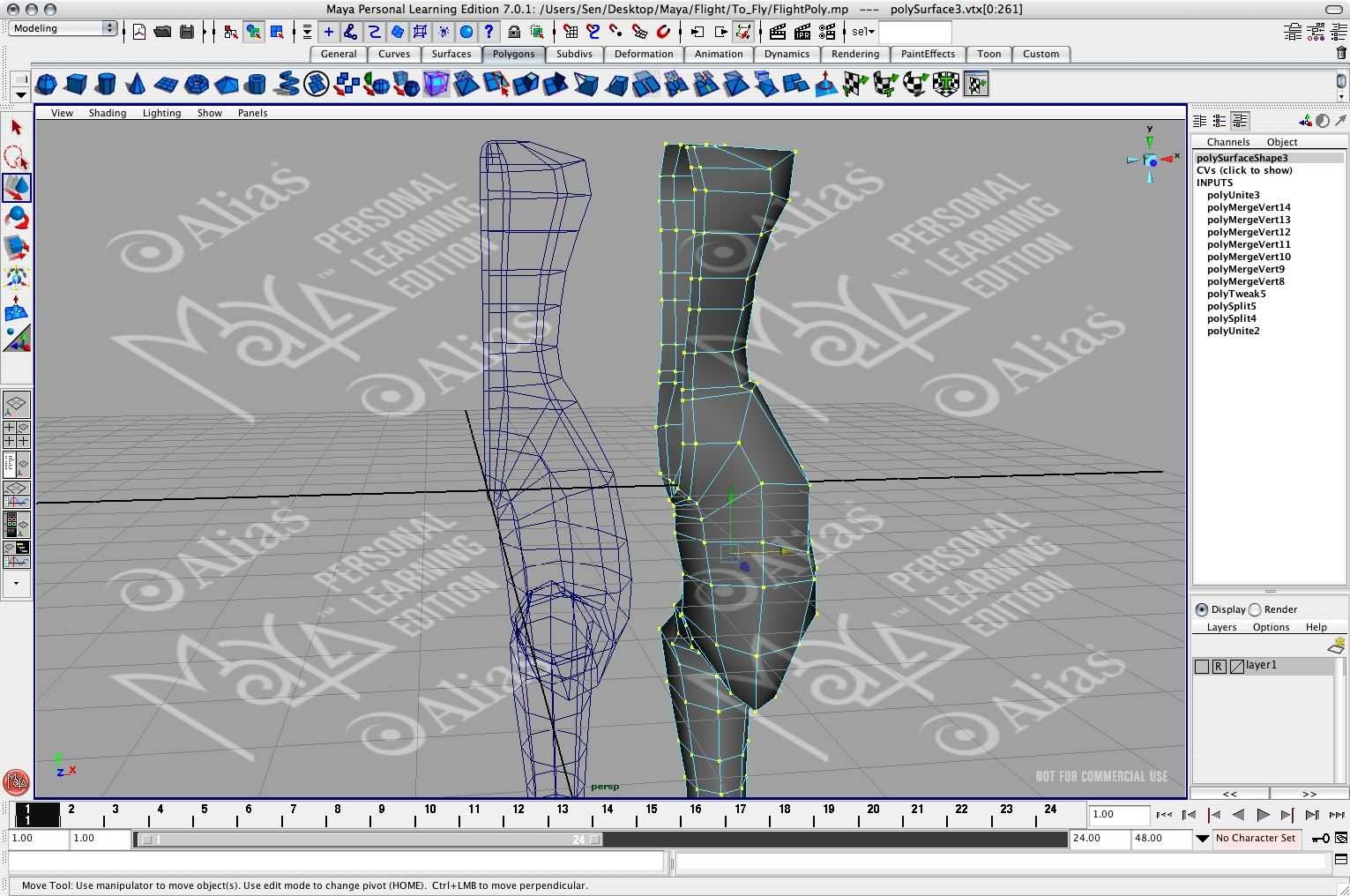
Task: Click CVs (click to show)
Action: (x=1244, y=170)
